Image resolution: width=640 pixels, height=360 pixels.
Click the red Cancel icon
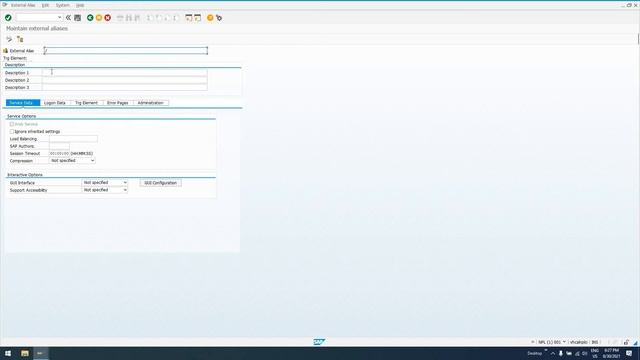(108, 18)
